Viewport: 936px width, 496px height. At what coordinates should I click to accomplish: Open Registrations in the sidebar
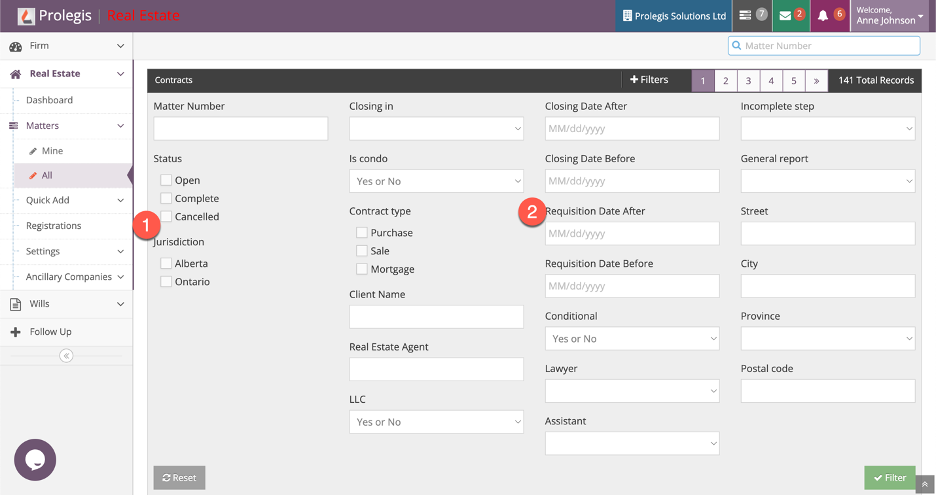click(54, 226)
